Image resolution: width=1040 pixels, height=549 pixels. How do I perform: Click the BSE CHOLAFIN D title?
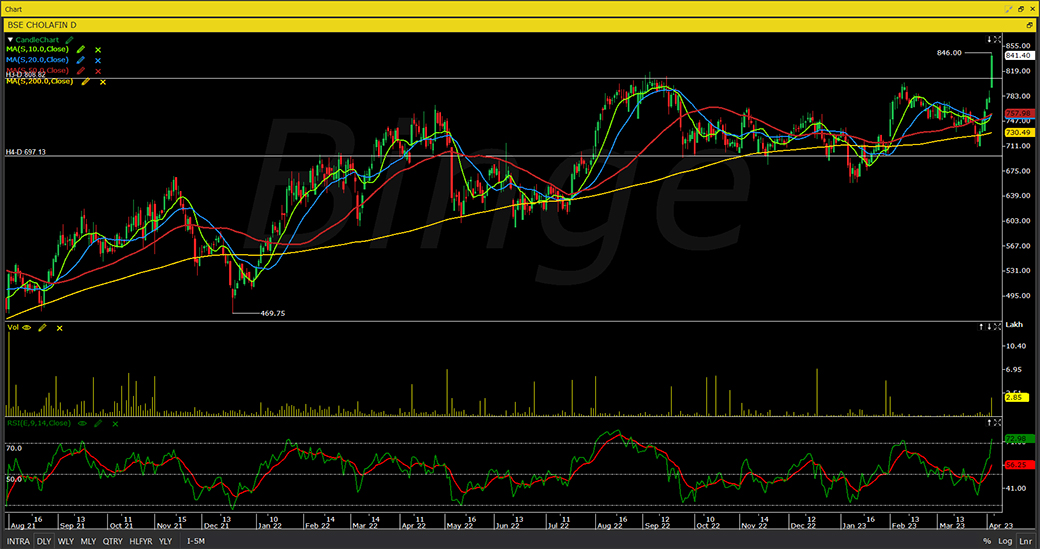42,25
